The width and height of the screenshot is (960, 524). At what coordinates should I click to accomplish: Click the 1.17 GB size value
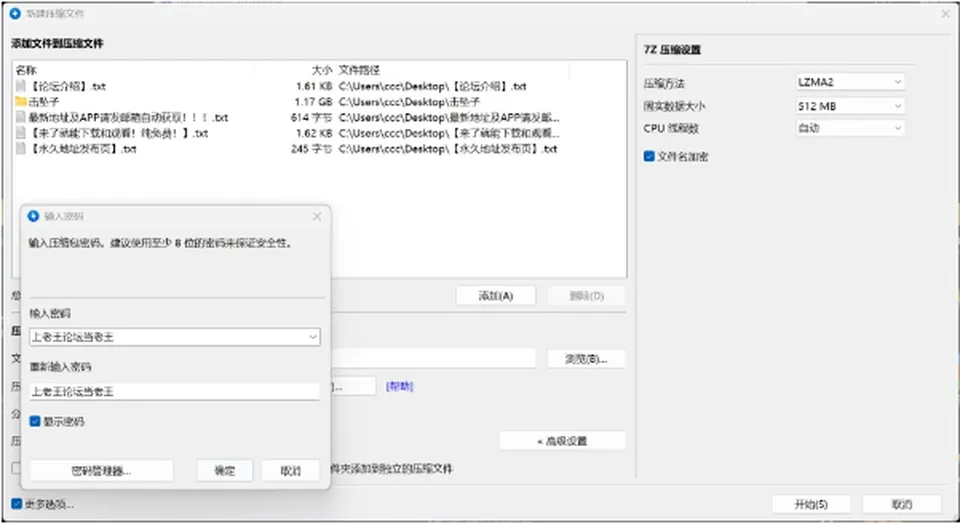click(313, 102)
